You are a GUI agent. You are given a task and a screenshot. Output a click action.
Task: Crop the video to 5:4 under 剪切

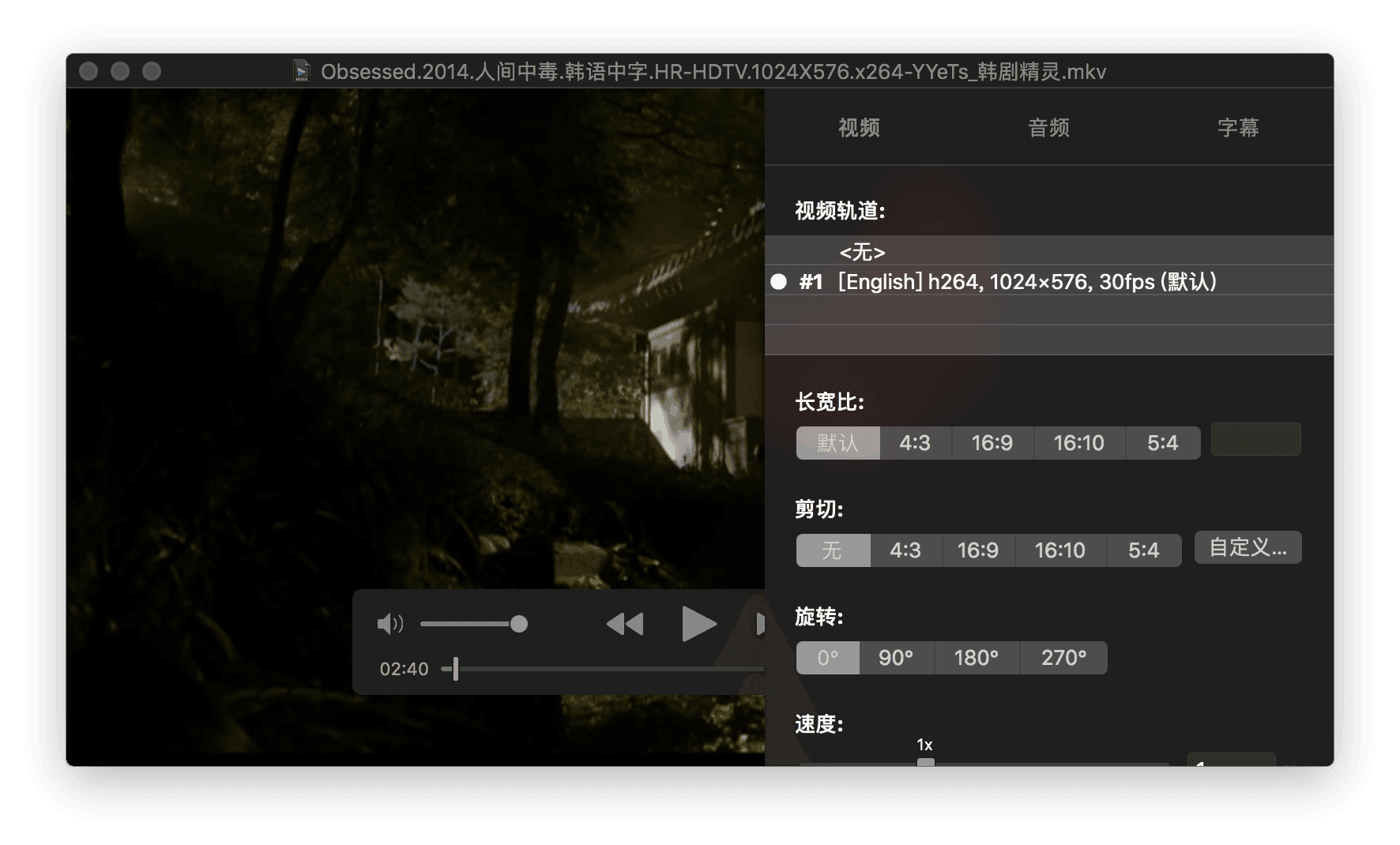click(x=1143, y=550)
